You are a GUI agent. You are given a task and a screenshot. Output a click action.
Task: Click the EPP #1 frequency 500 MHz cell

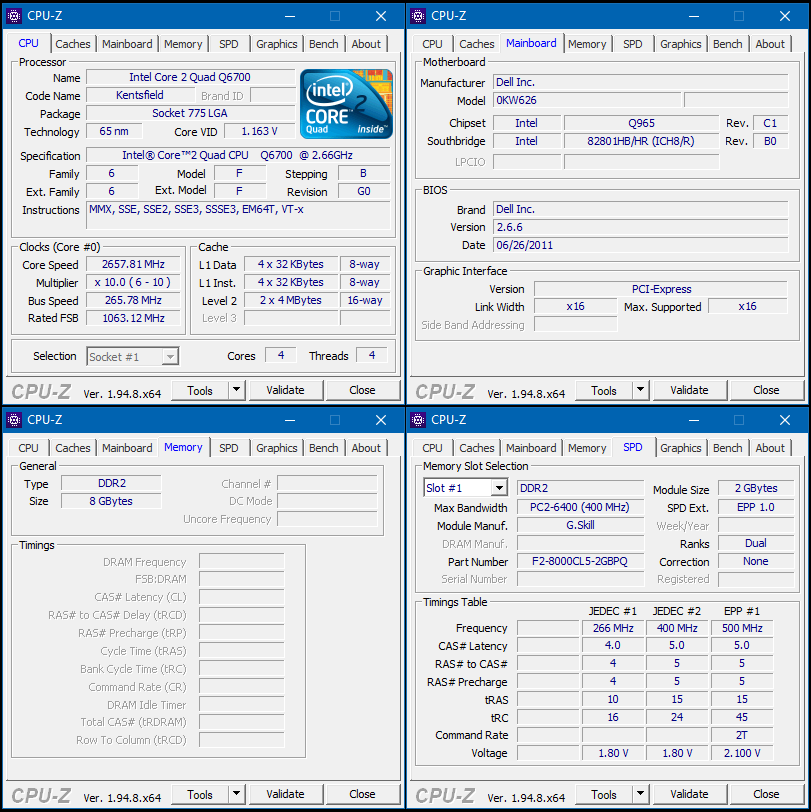click(742, 628)
